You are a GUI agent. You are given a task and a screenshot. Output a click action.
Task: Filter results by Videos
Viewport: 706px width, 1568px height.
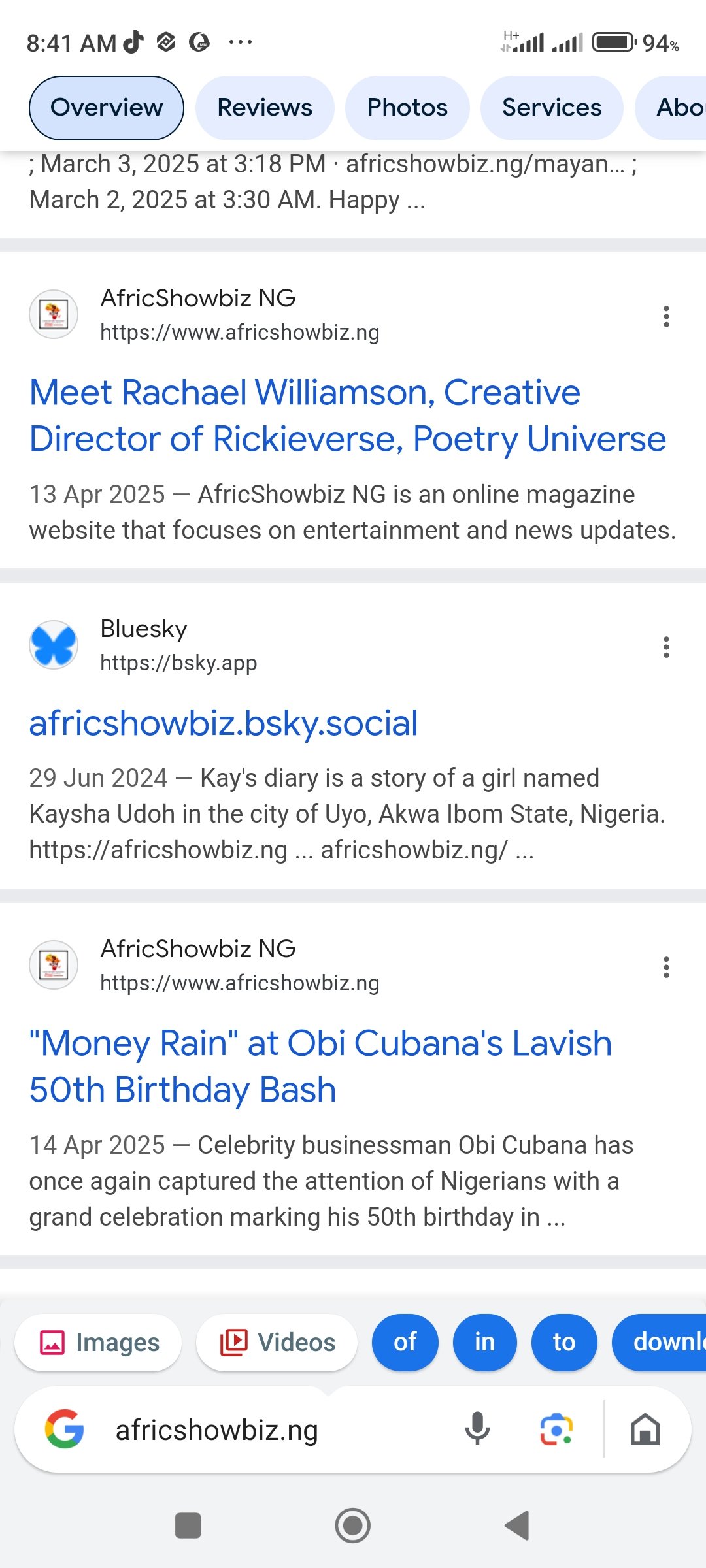click(277, 1343)
